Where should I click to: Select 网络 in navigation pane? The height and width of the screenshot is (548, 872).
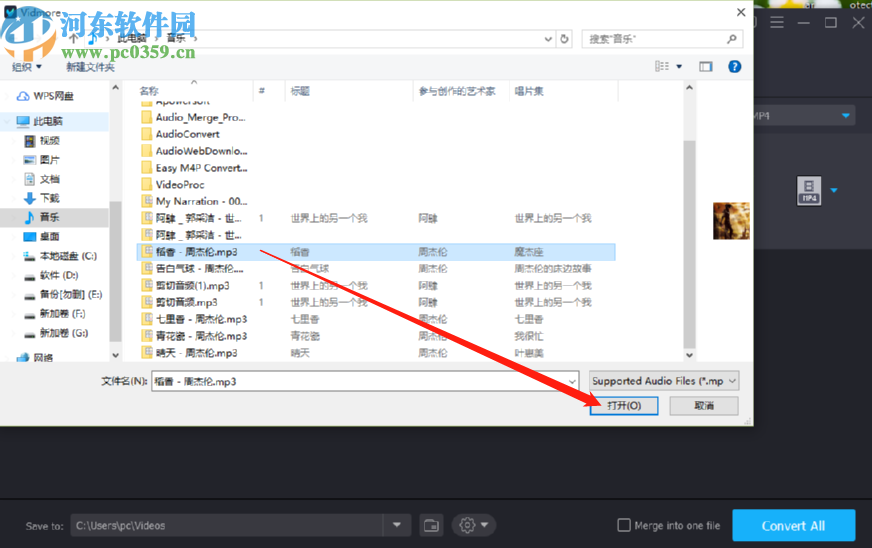pyautogui.click(x=43, y=358)
